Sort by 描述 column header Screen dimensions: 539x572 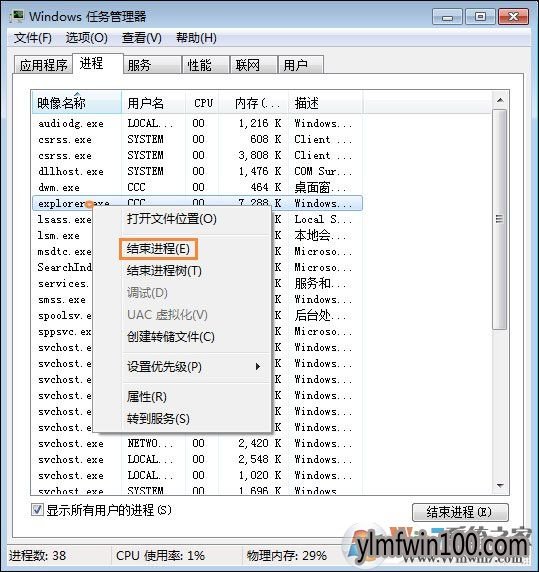(325, 103)
